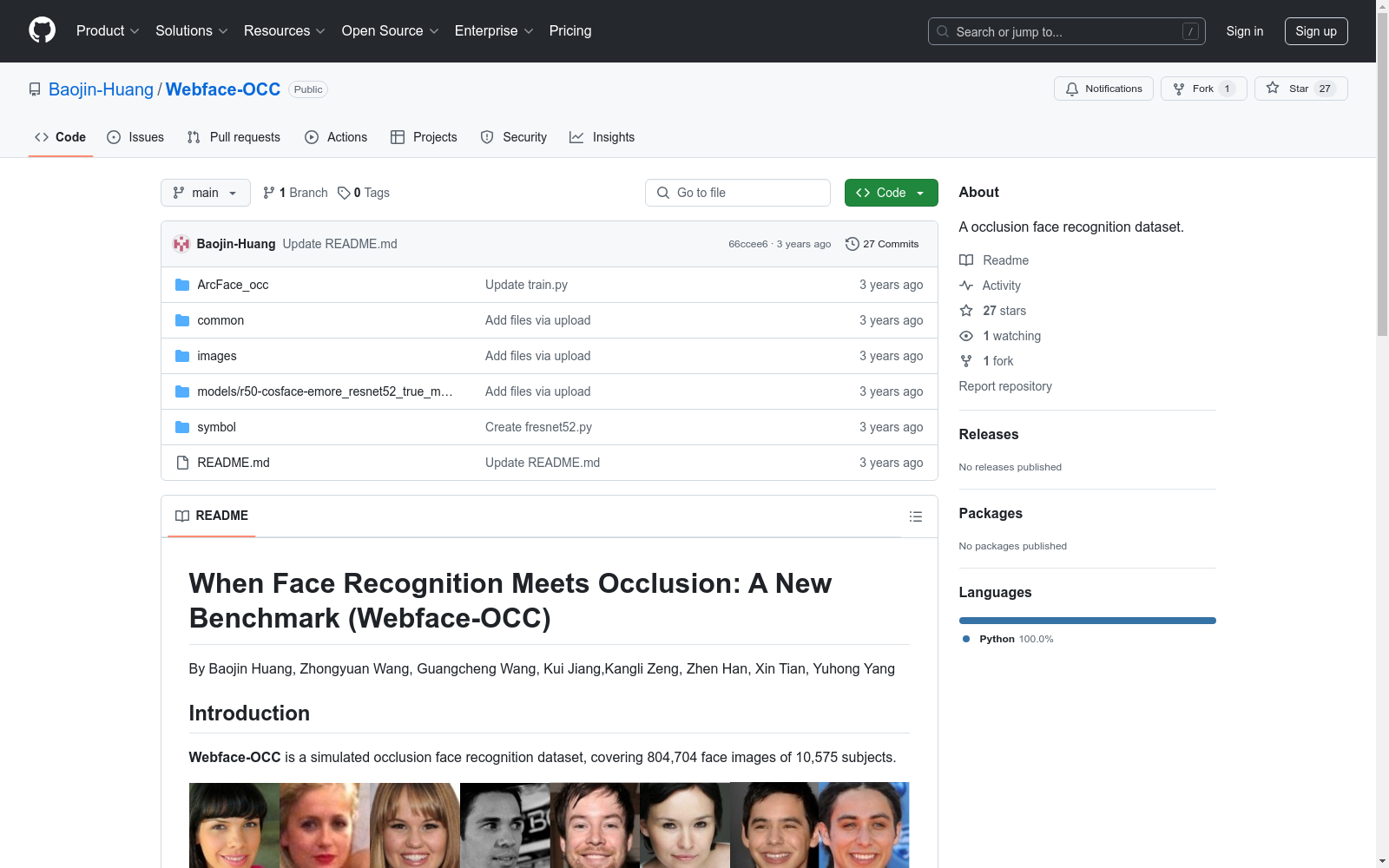Open the README outline list icon

pyautogui.click(x=915, y=516)
